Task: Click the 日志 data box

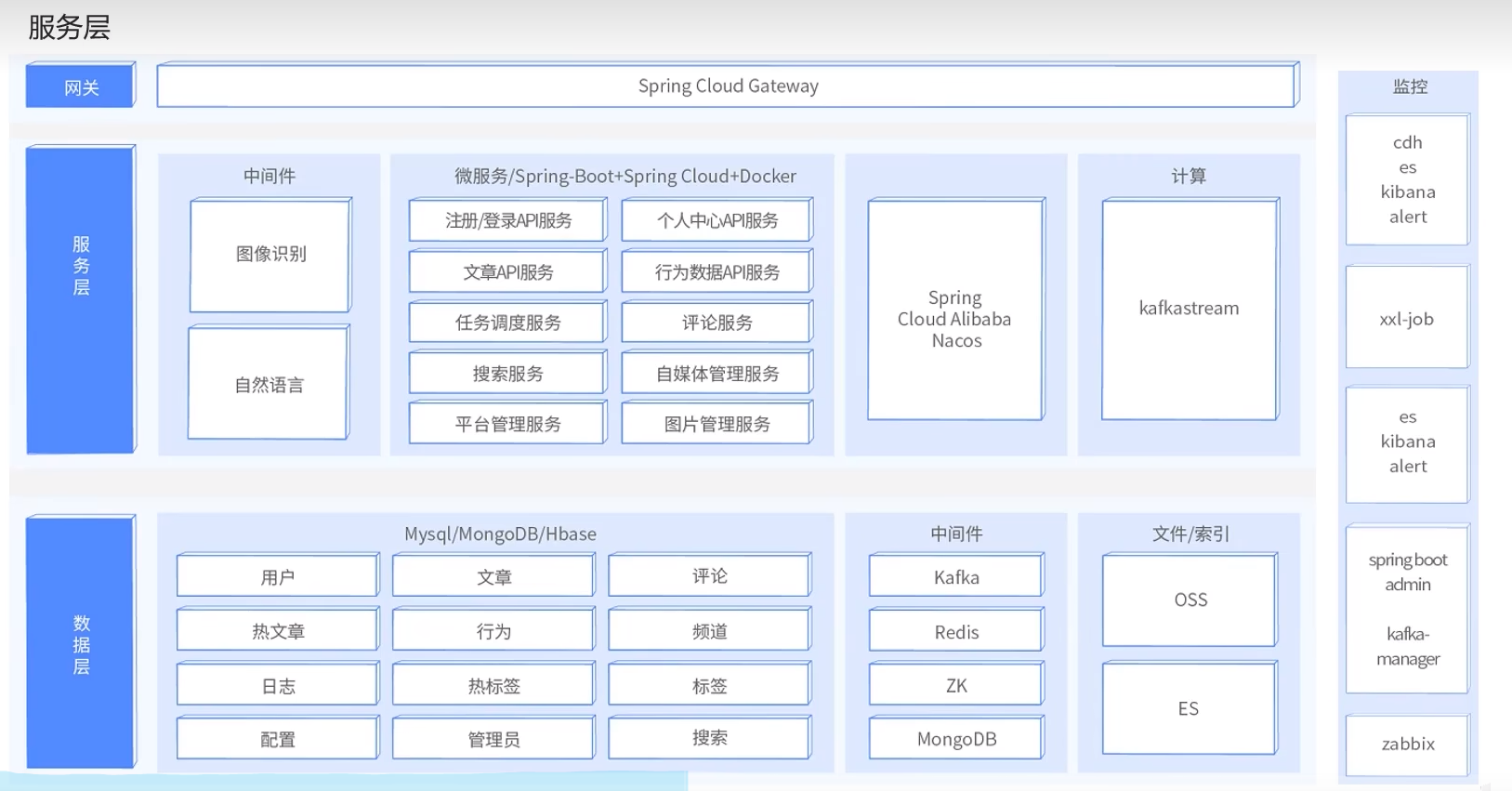Action: point(278,685)
